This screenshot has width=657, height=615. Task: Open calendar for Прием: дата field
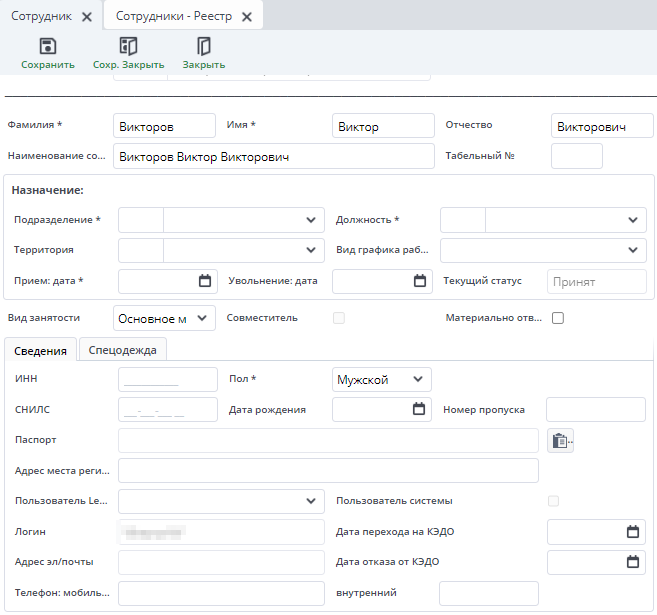(x=205, y=281)
